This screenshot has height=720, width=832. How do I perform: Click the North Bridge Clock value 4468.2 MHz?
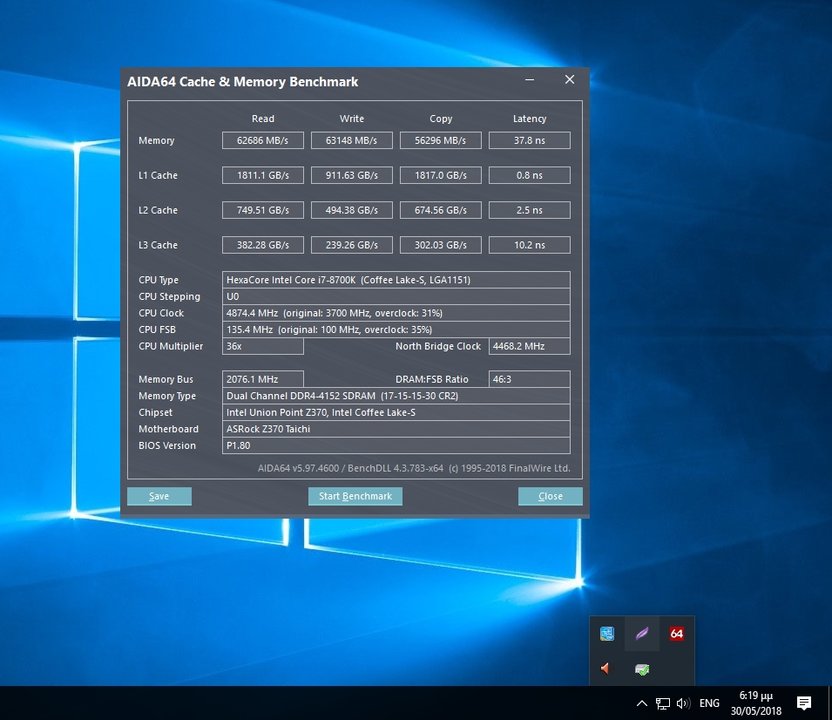click(x=530, y=346)
